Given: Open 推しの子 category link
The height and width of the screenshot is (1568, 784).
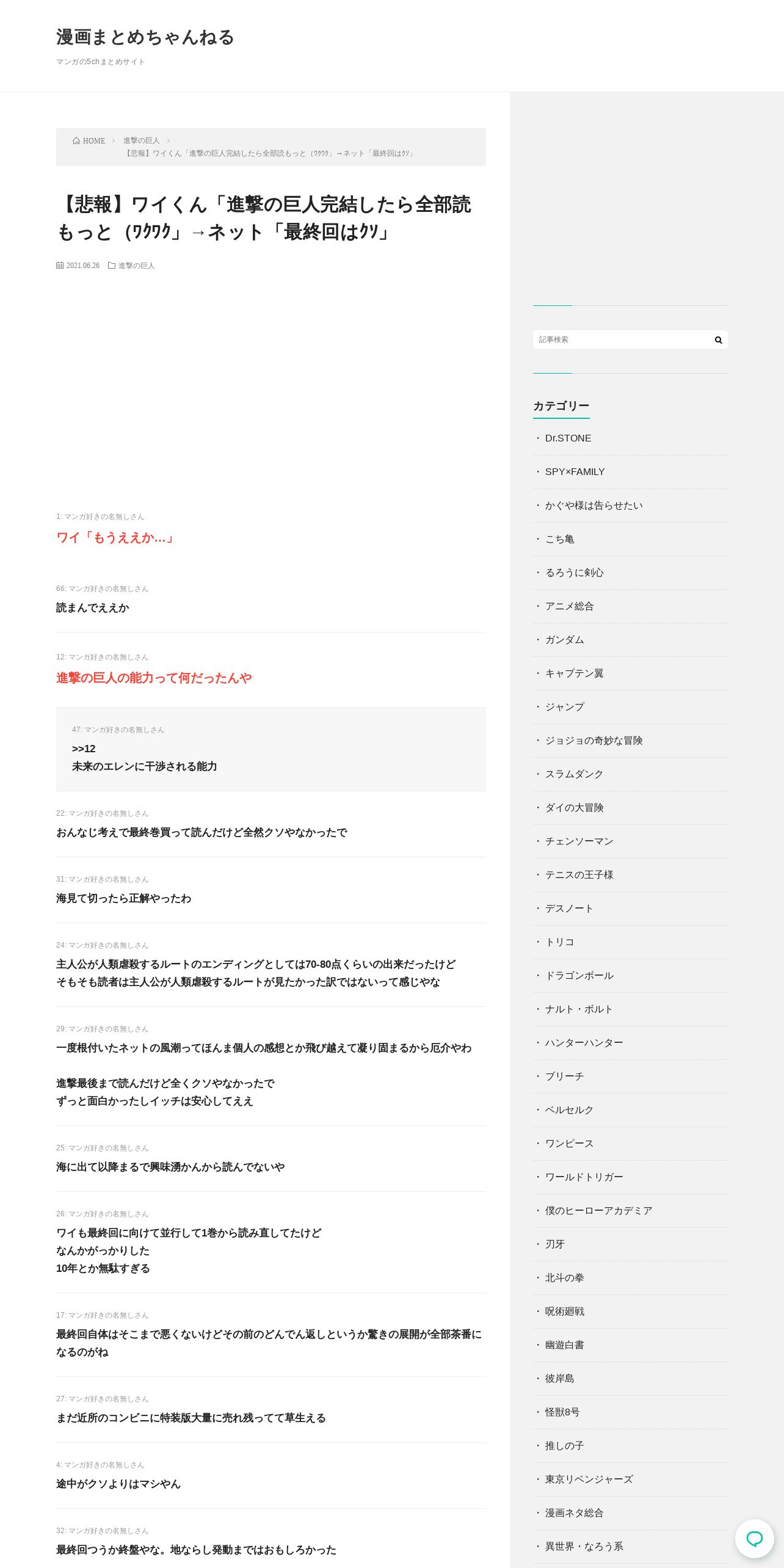Looking at the screenshot, I should 564,1446.
